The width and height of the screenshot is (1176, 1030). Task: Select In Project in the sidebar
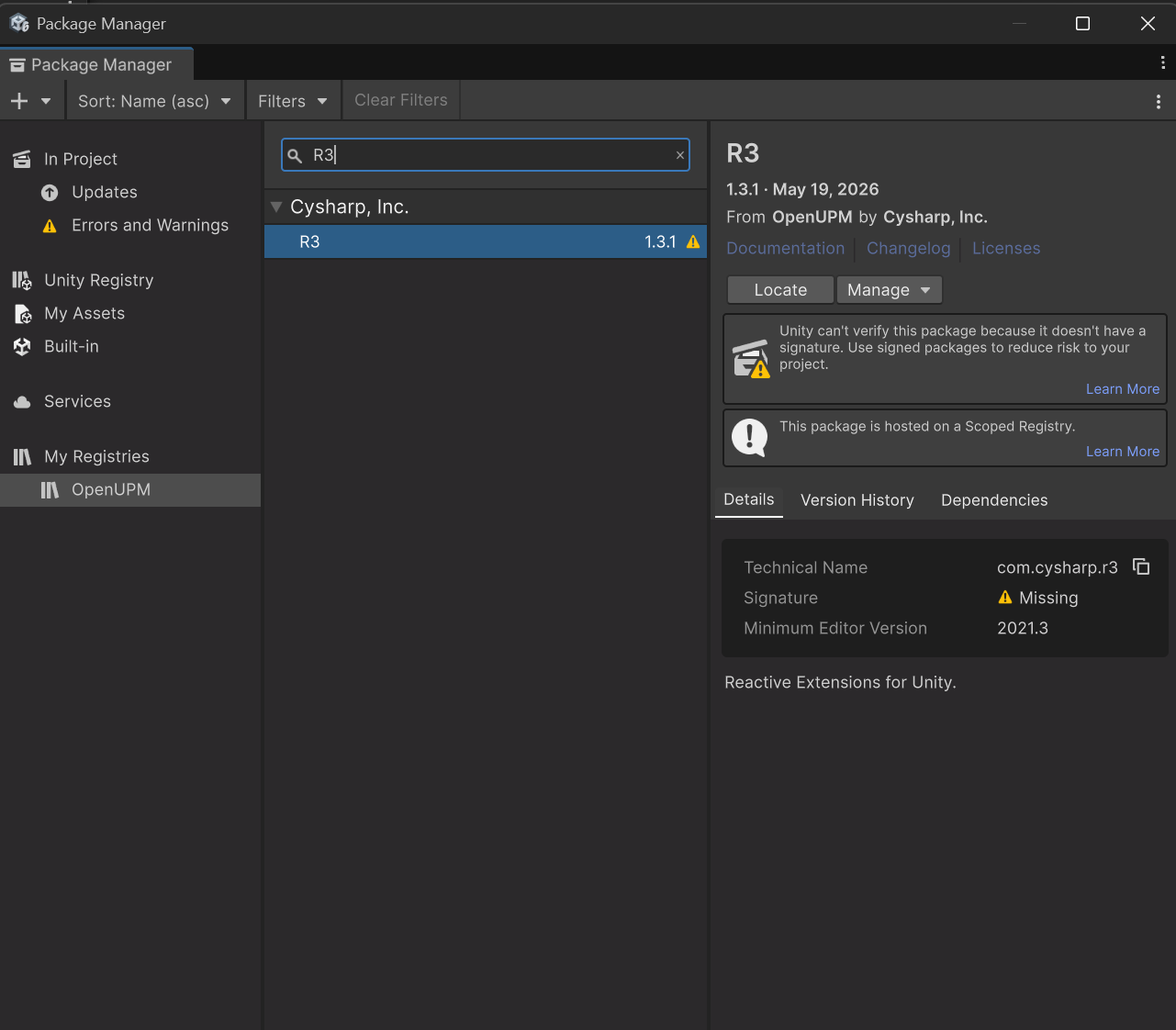81,159
